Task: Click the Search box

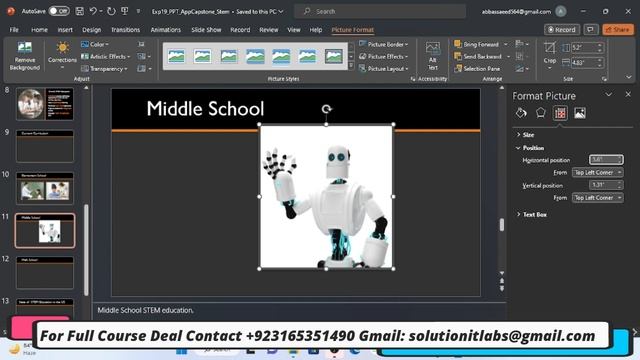Action: pos(380,11)
